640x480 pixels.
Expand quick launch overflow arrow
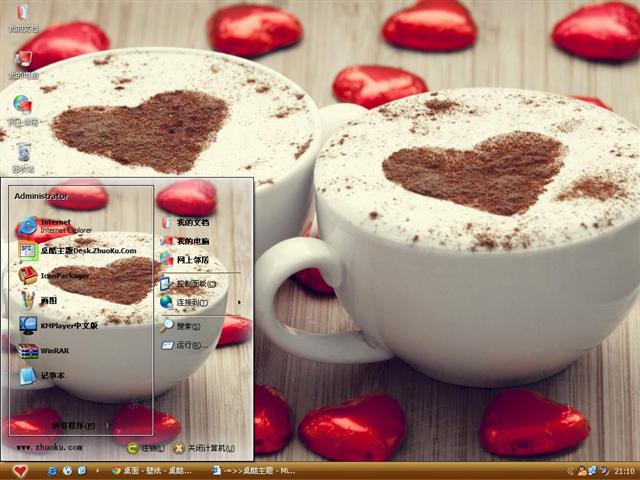pyautogui.click(x=97, y=471)
